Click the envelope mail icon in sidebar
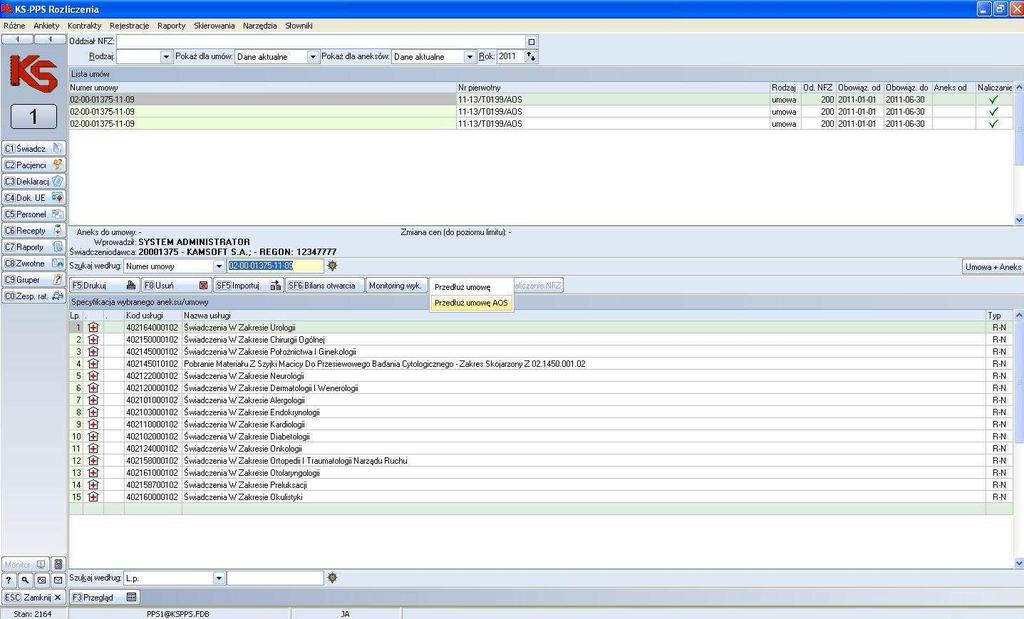 (58, 580)
